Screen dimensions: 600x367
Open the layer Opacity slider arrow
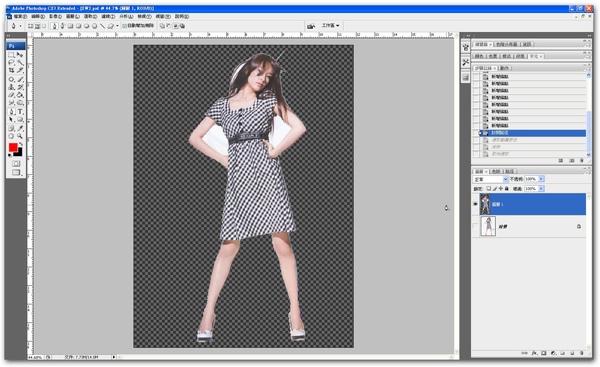tap(541, 179)
